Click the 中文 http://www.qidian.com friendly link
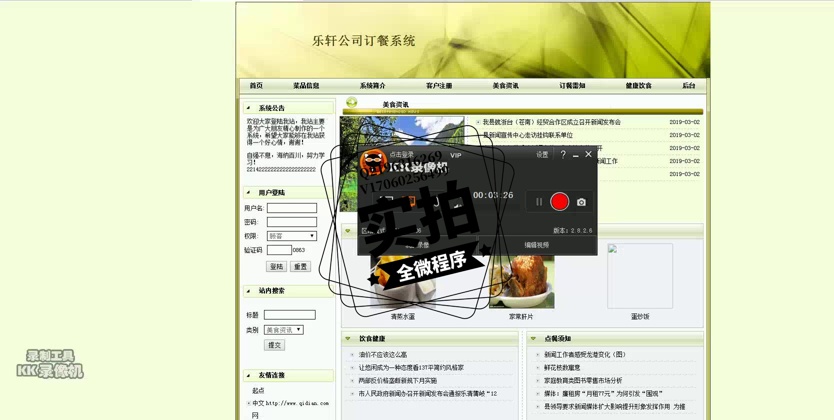The image size is (834, 420). pyautogui.click(x=290, y=403)
